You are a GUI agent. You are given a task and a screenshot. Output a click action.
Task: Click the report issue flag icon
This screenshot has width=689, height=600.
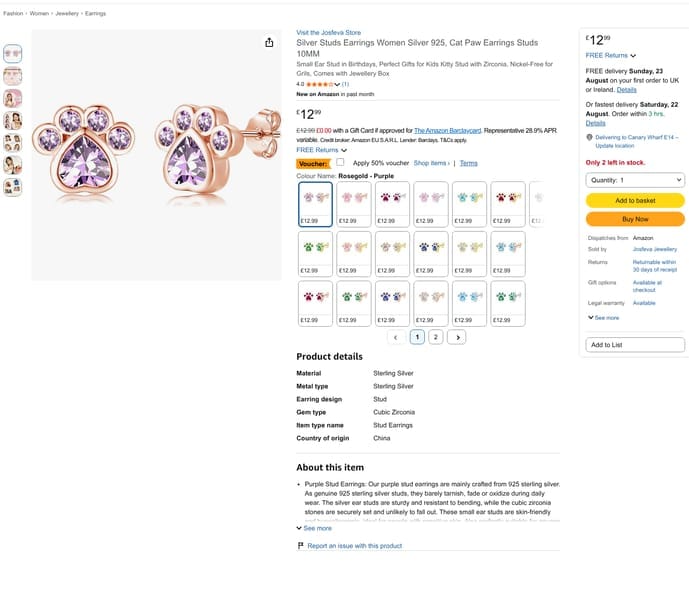coord(301,545)
